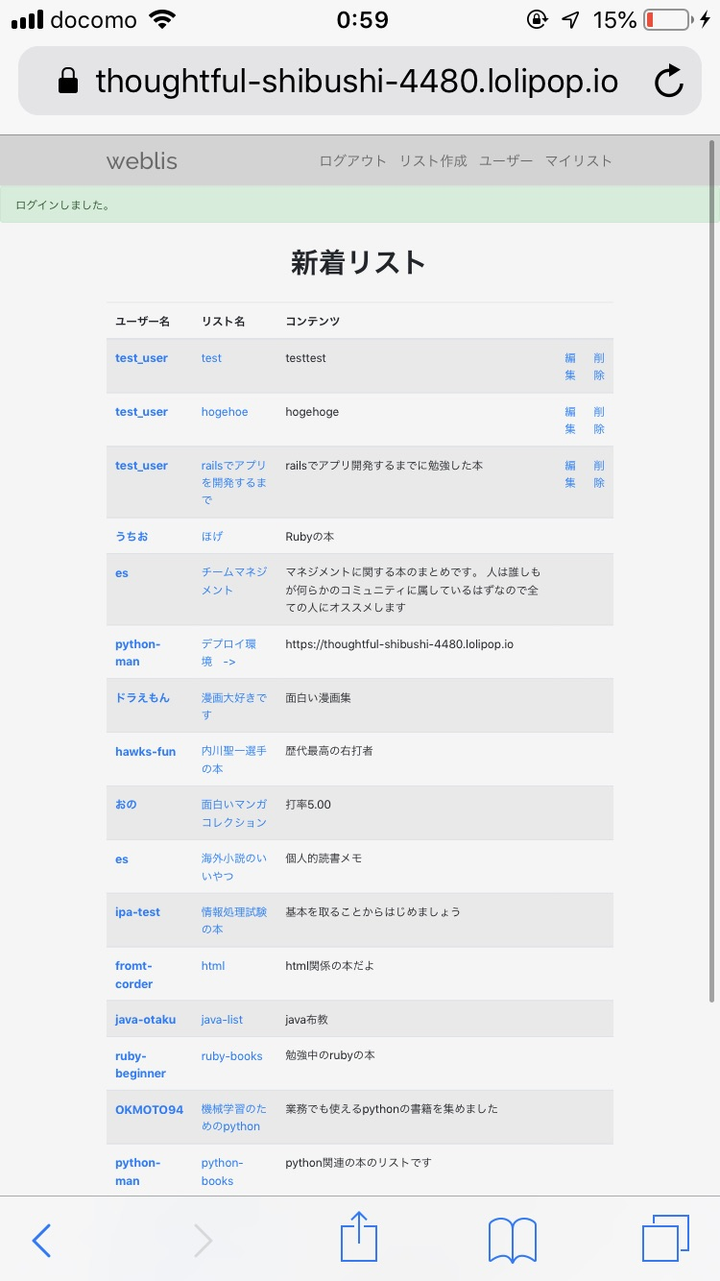Open the test list link
Image resolution: width=720 pixels, height=1281 pixels.
211,358
